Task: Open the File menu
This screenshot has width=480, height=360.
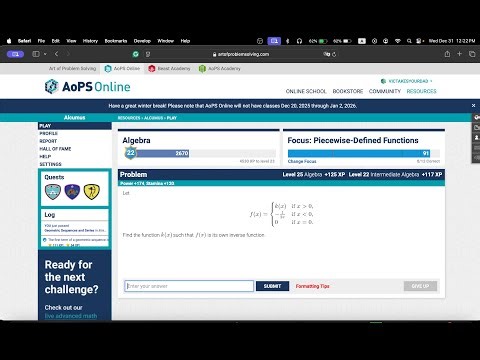Action: tap(41, 41)
